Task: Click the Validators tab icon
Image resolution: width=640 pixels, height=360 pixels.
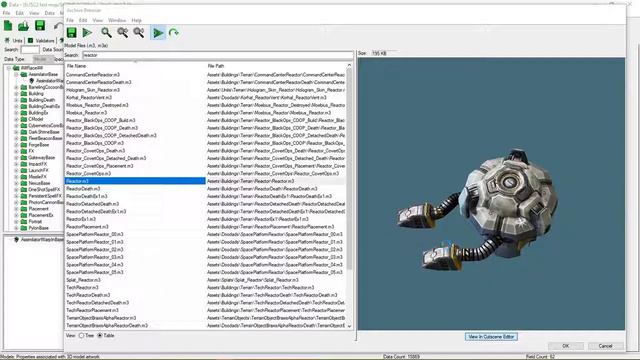Action: tap(30, 40)
